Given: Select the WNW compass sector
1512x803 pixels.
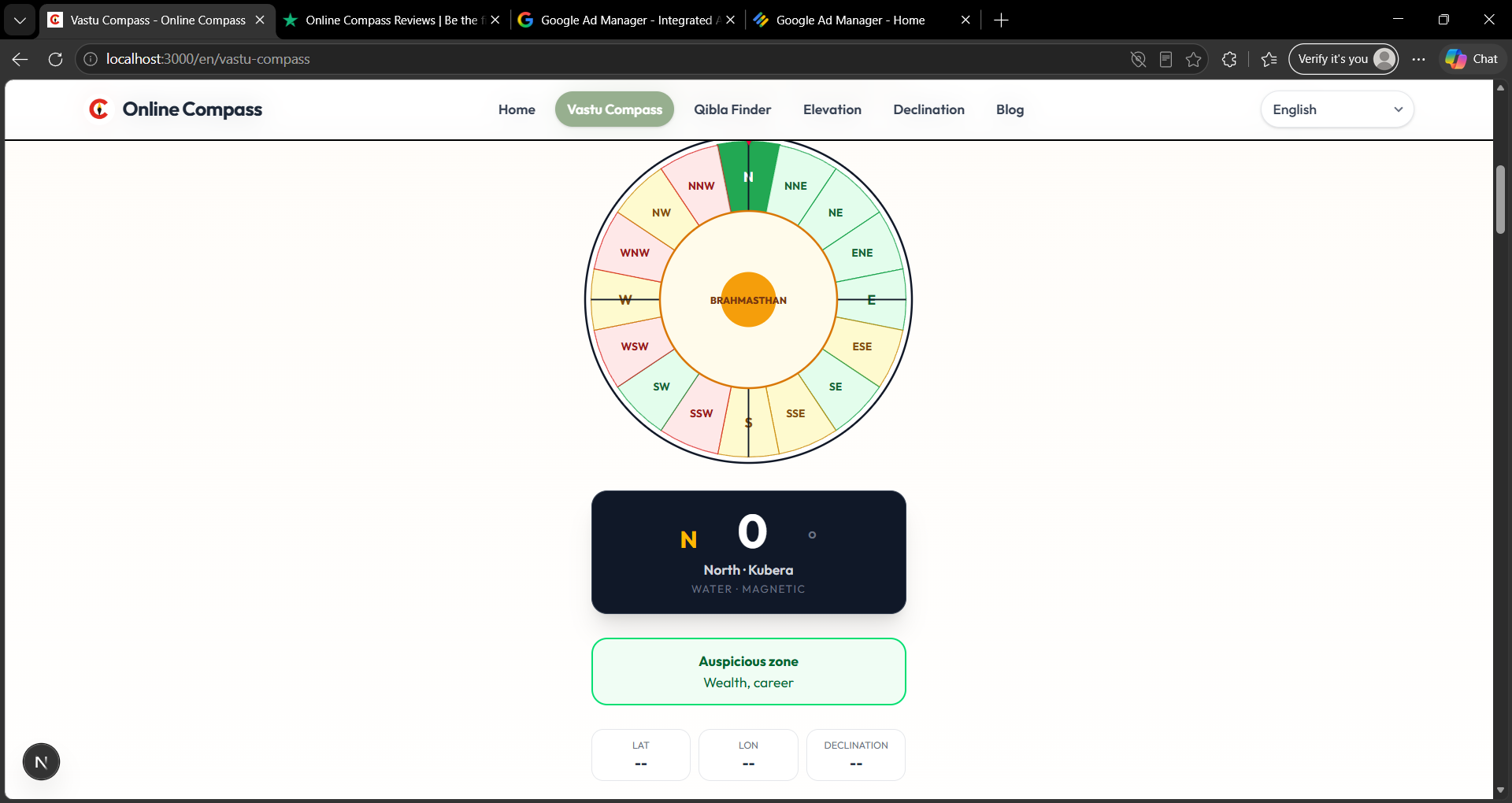Looking at the screenshot, I should click(635, 253).
